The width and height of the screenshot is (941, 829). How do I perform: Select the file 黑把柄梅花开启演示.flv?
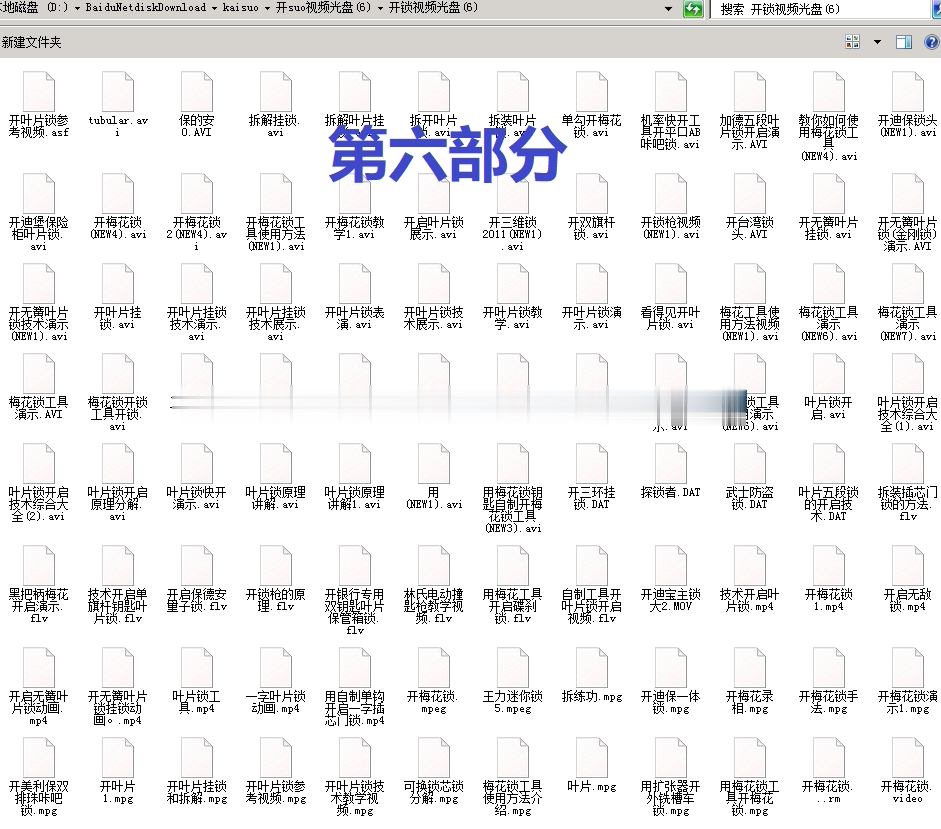click(39, 585)
